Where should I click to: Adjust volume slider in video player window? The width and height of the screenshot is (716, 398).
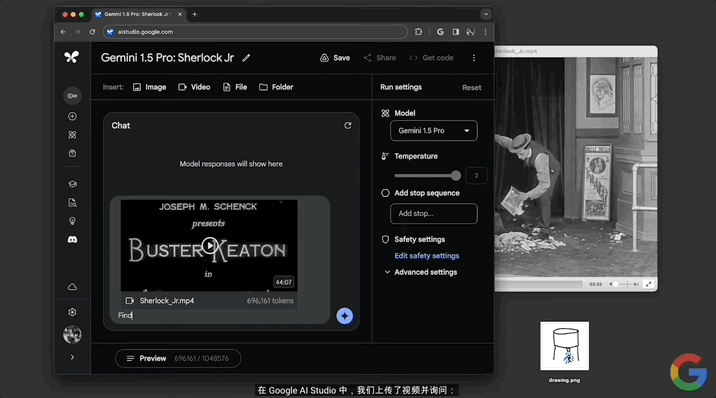pos(624,284)
